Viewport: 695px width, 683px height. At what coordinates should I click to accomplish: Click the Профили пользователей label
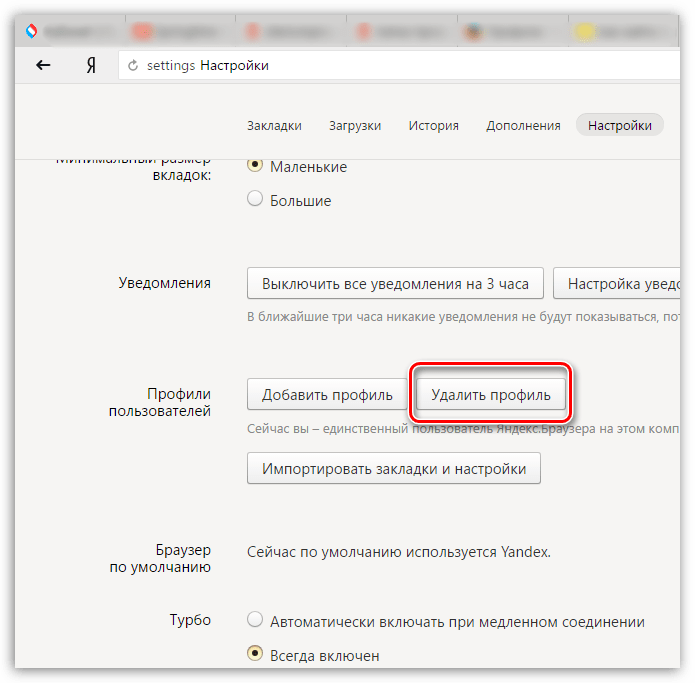160,402
